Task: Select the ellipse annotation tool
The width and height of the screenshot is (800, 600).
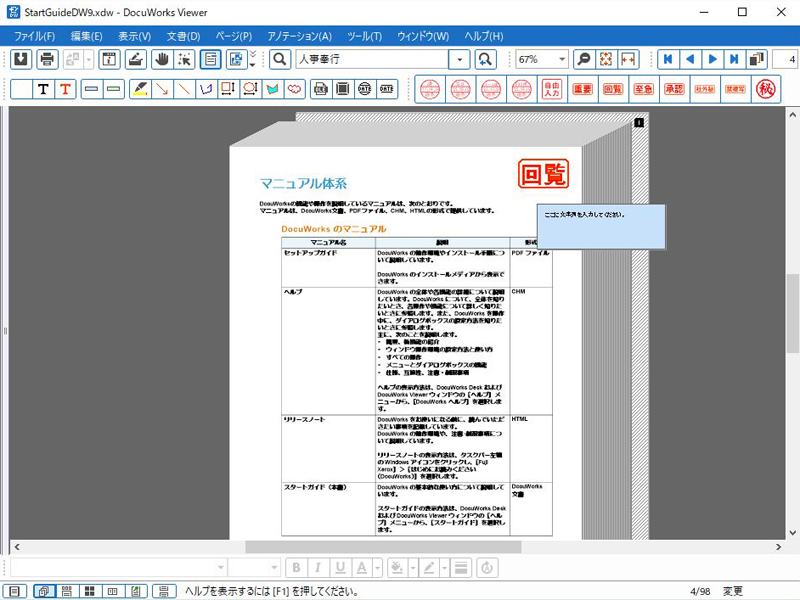Action: click(x=250, y=89)
